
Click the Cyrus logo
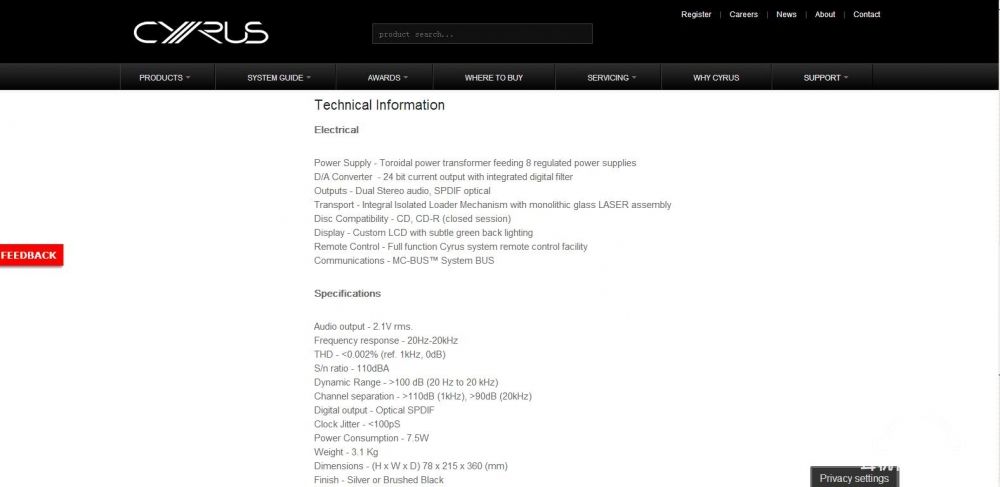[x=201, y=33]
